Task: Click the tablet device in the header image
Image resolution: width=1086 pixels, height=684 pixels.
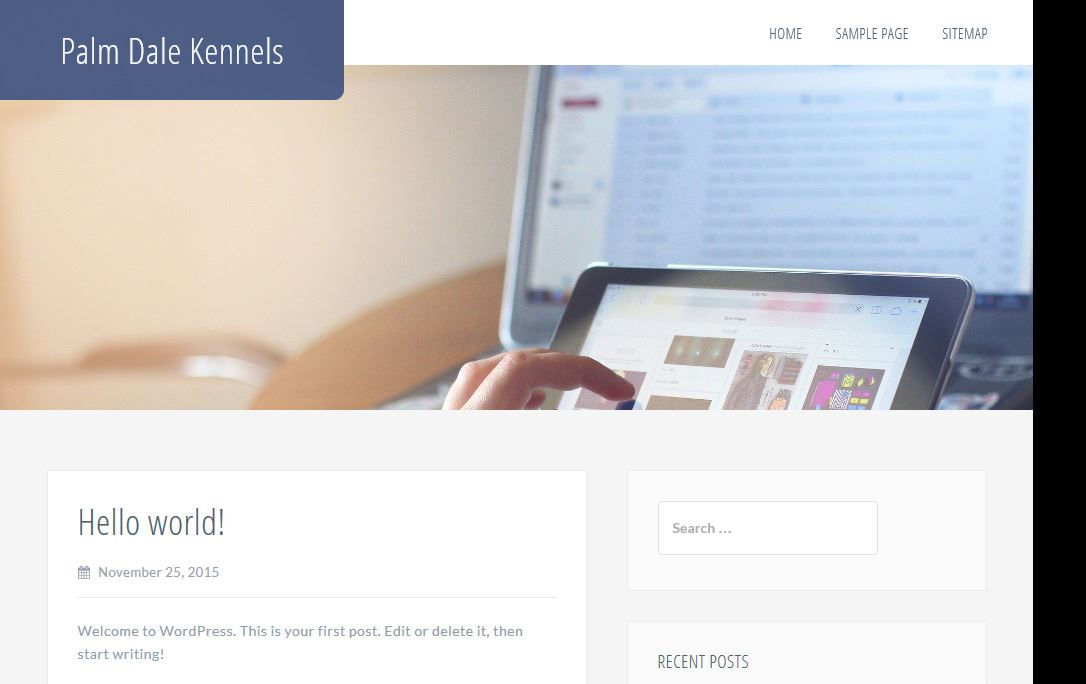Action: pyautogui.click(x=762, y=339)
